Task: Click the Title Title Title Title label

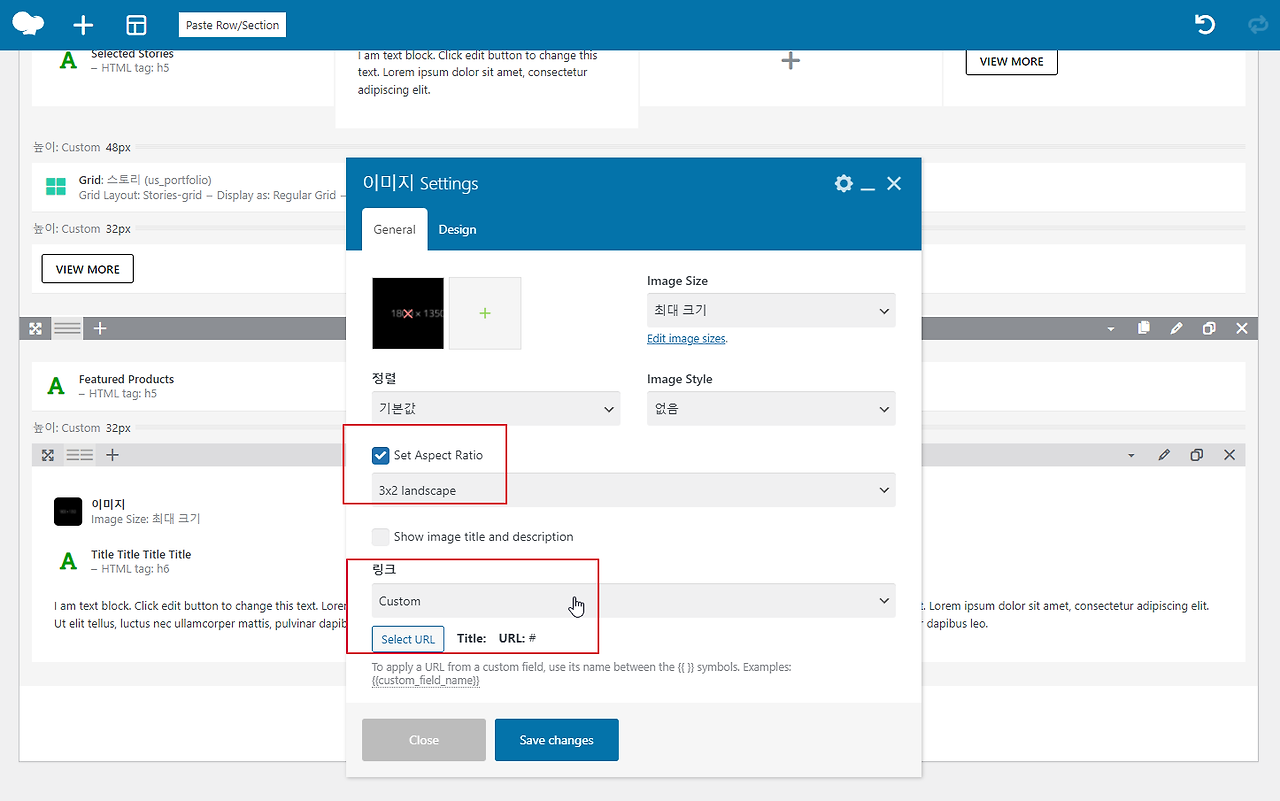Action: click(x=141, y=554)
